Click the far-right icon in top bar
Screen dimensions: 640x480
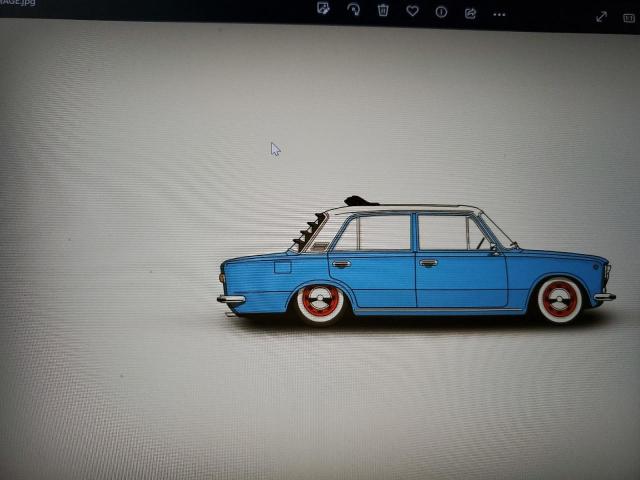click(629, 17)
